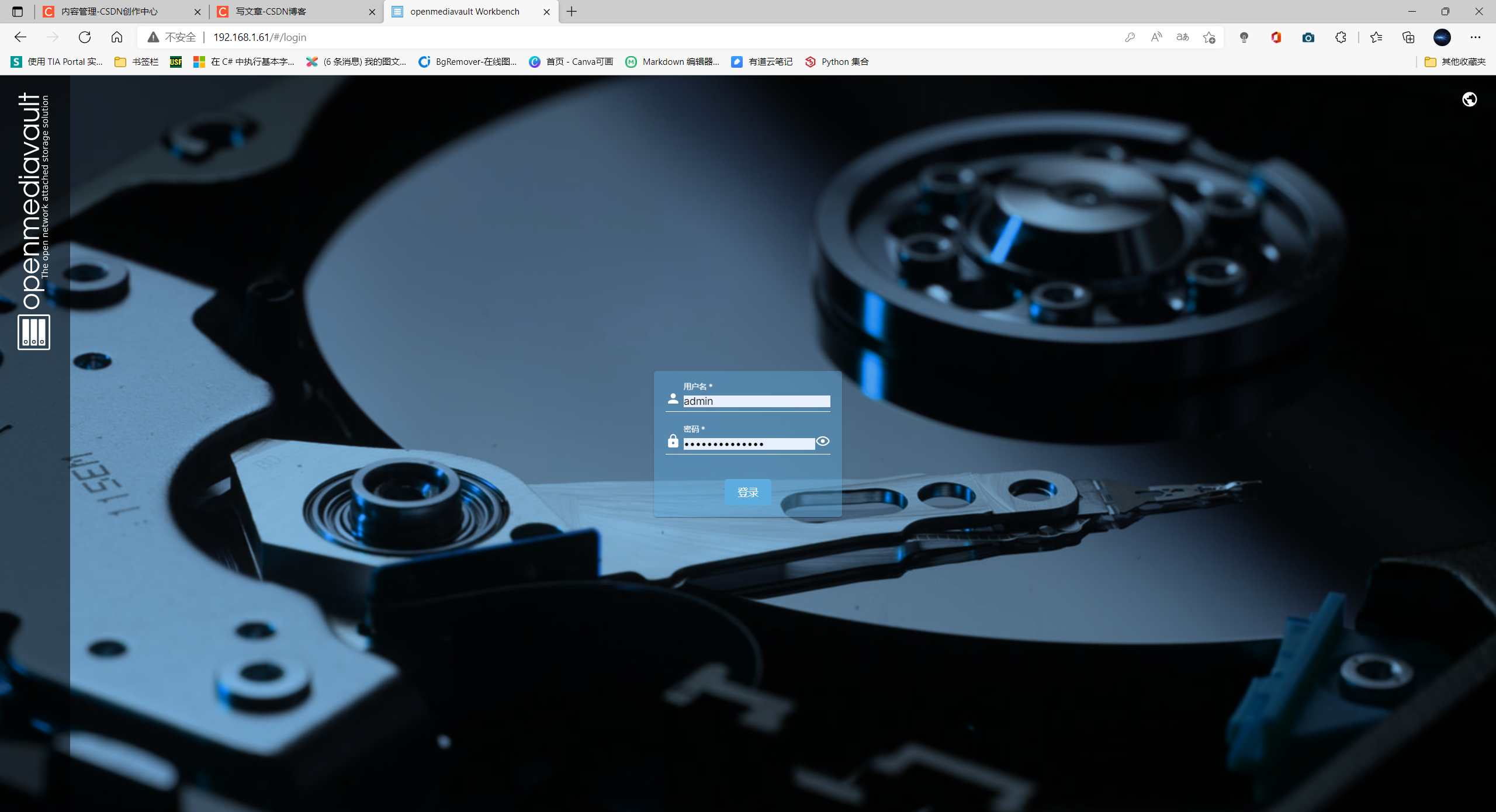
Task: Add the page to favorites via the star icon
Action: (x=1208, y=37)
